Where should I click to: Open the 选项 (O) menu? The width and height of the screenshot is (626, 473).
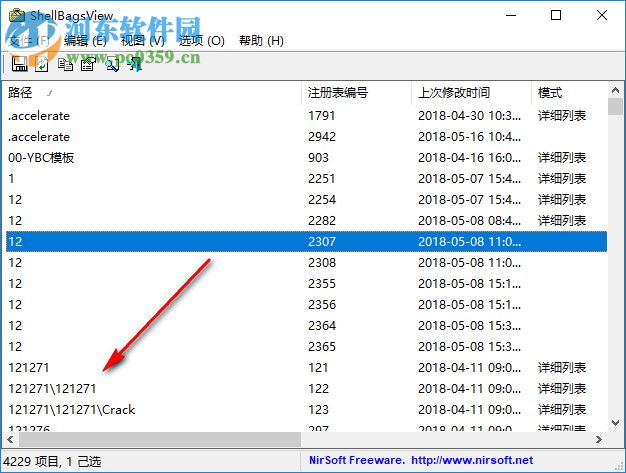pyautogui.click(x=202, y=40)
